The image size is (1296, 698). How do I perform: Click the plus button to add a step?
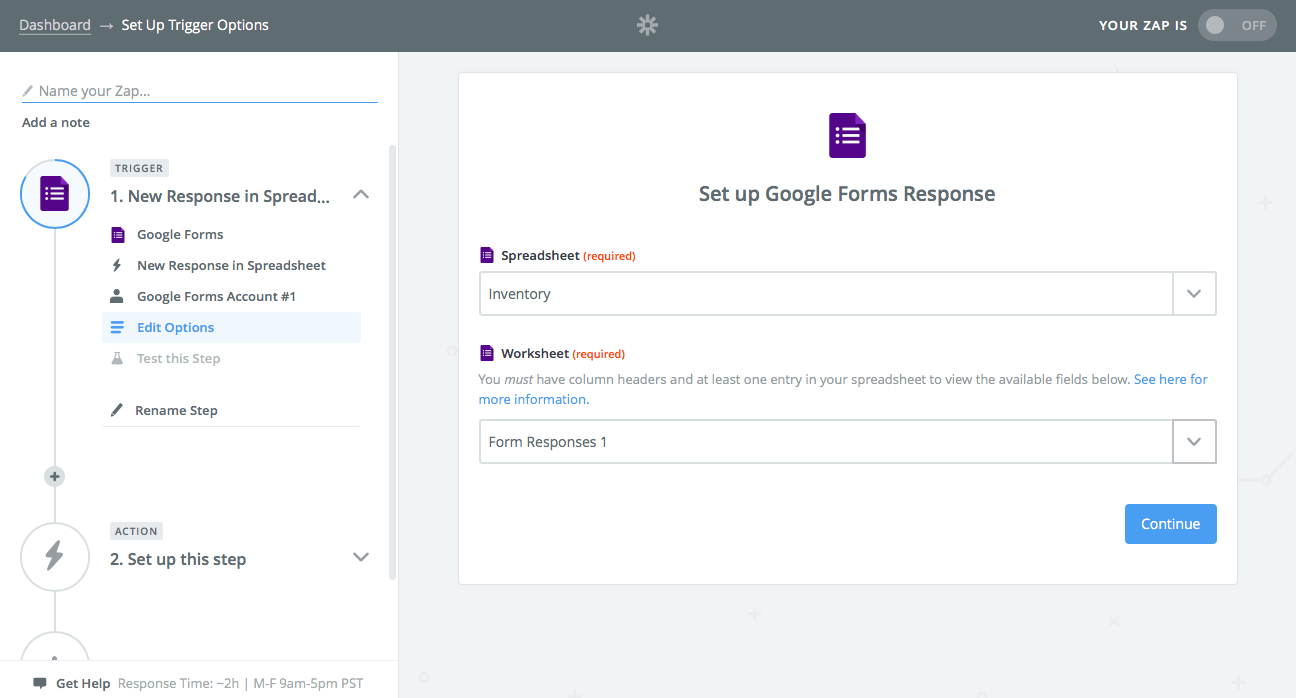coord(55,477)
